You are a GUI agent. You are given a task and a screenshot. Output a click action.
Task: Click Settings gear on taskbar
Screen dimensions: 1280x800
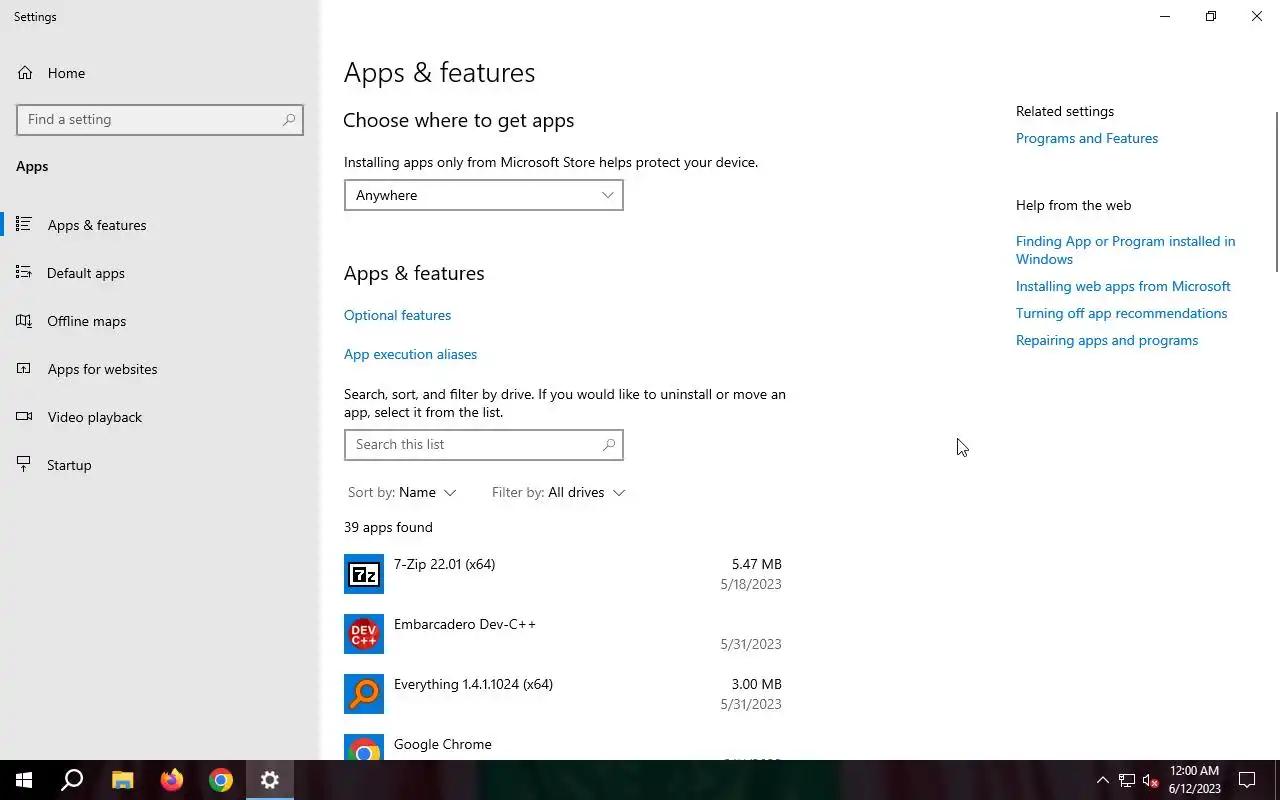[x=270, y=780]
